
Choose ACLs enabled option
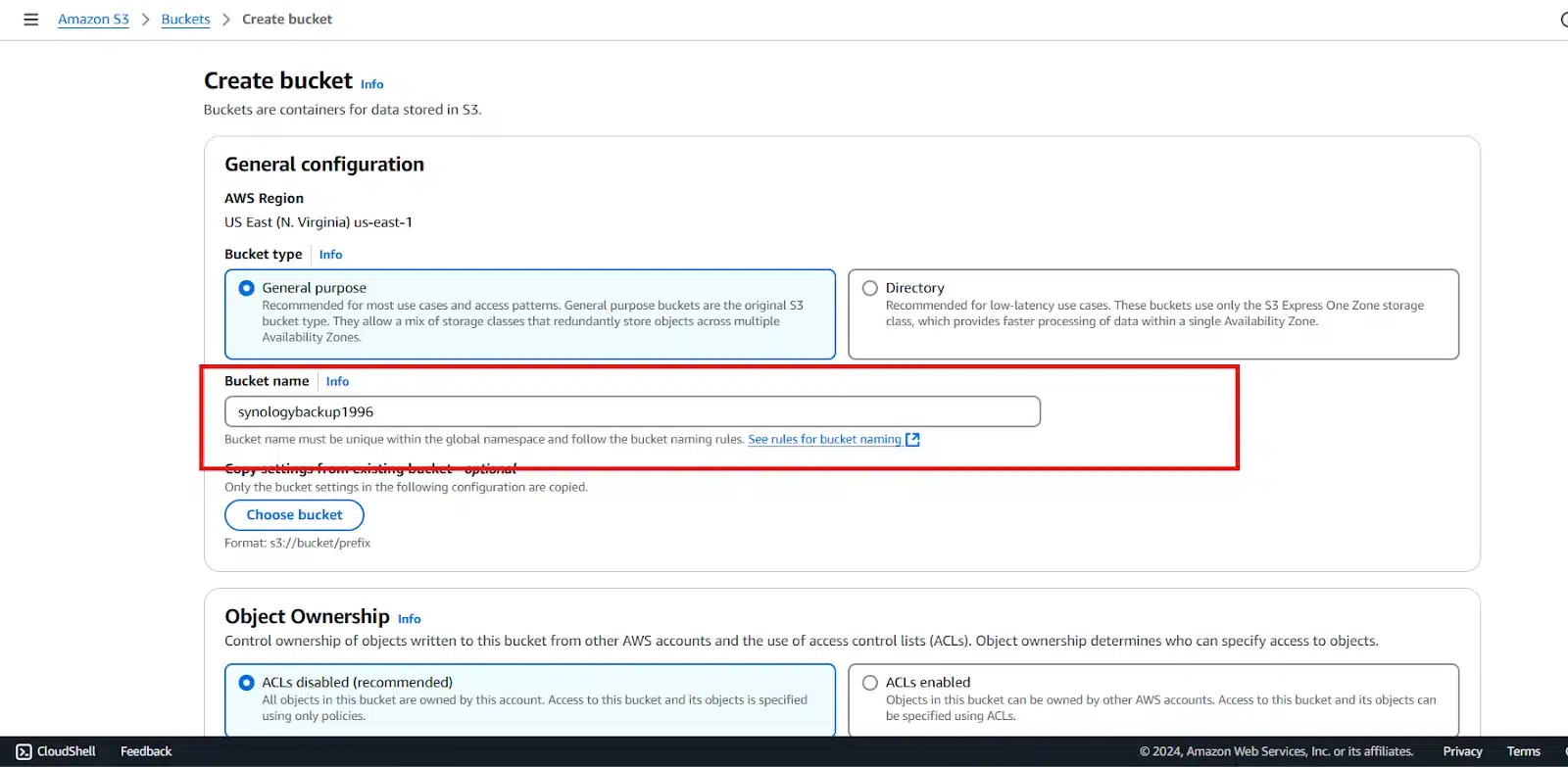click(870, 683)
